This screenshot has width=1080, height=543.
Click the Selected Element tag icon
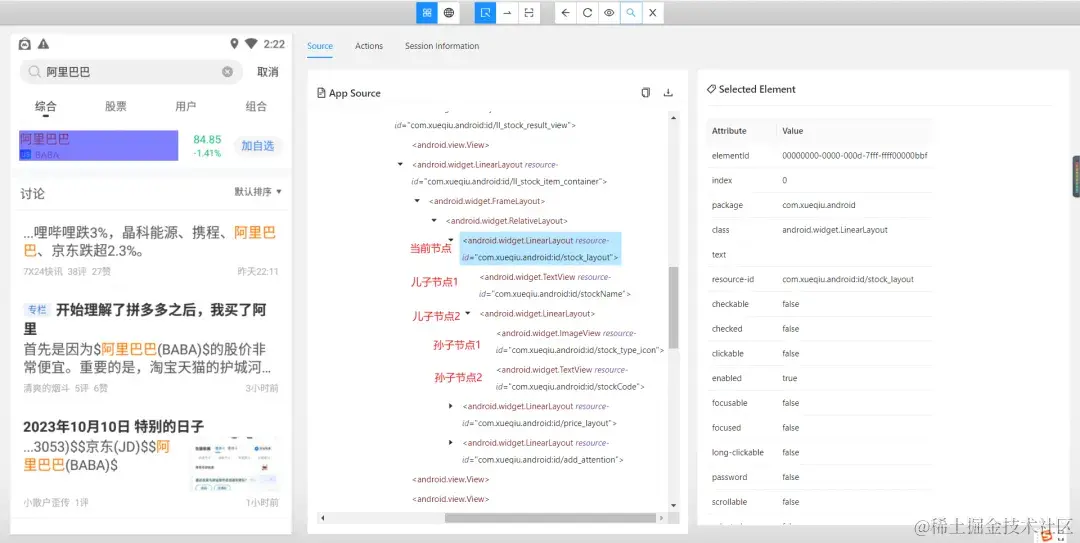click(x=712, y=90)
